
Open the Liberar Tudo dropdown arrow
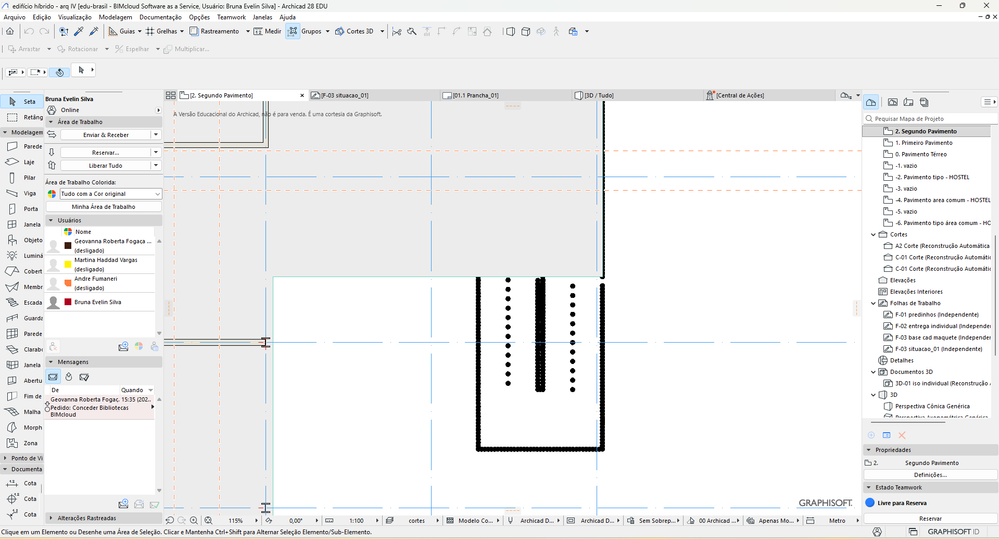tap(156, 165)
